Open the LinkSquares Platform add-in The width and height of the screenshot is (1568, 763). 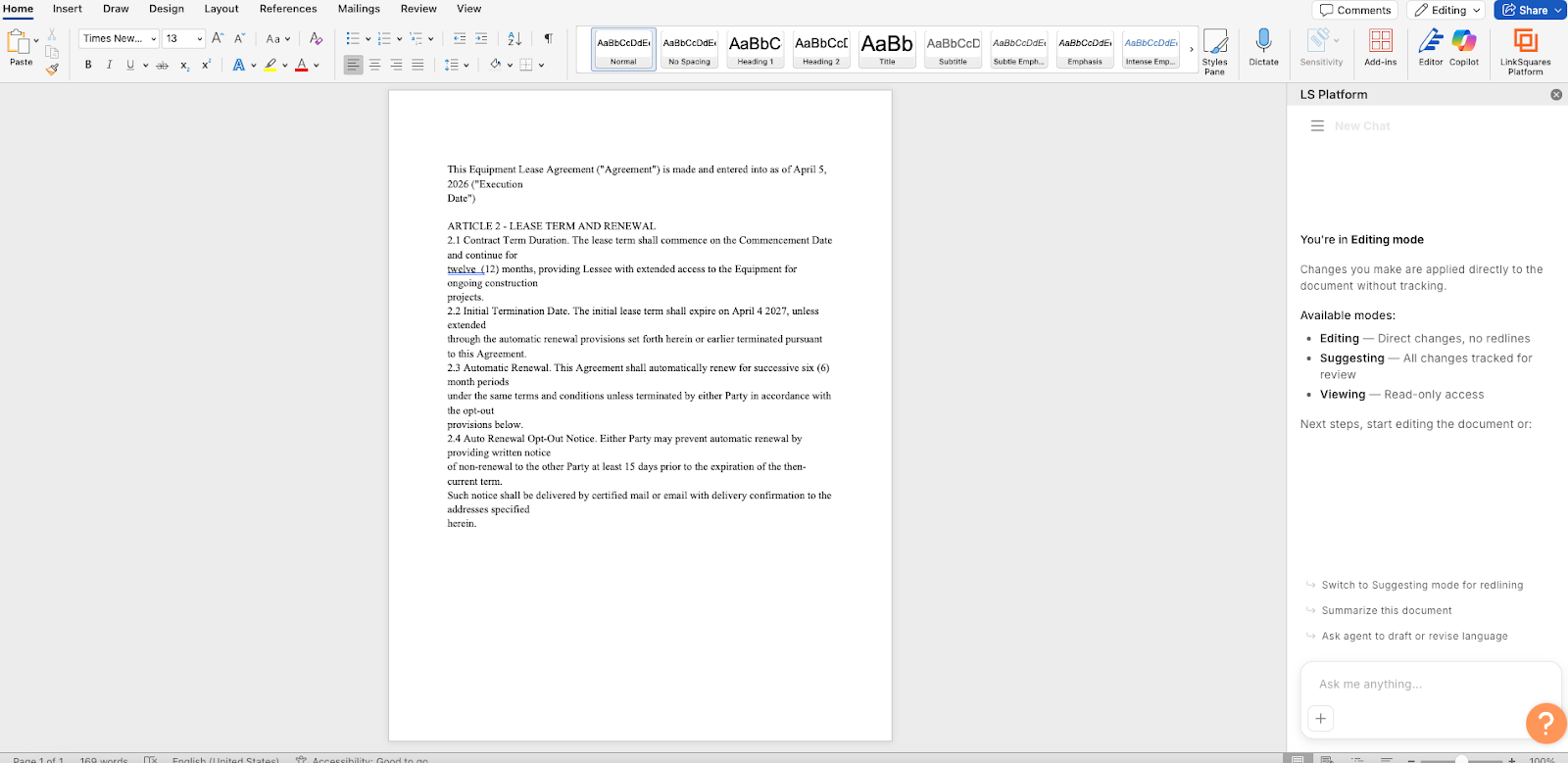click(x=1525, y=49)
